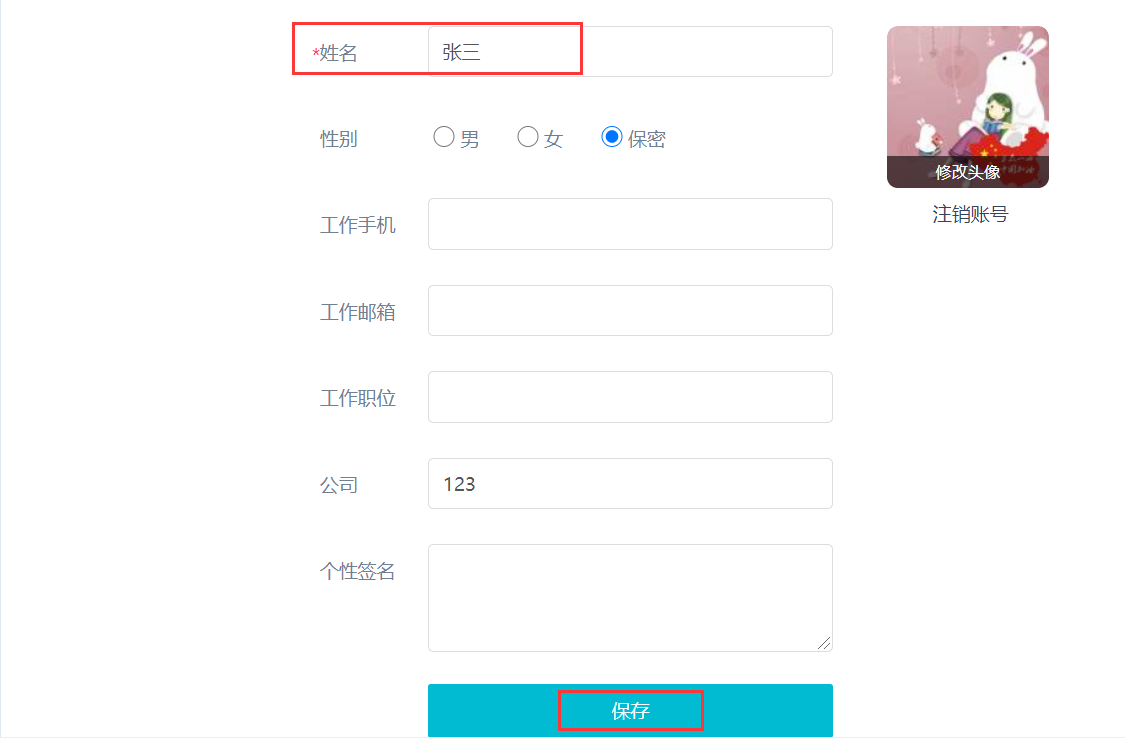Click the 工作职位 job position input field
The width and height of the screenshot is (1125, 741).
pyautogui.click(x=630, y=396)
